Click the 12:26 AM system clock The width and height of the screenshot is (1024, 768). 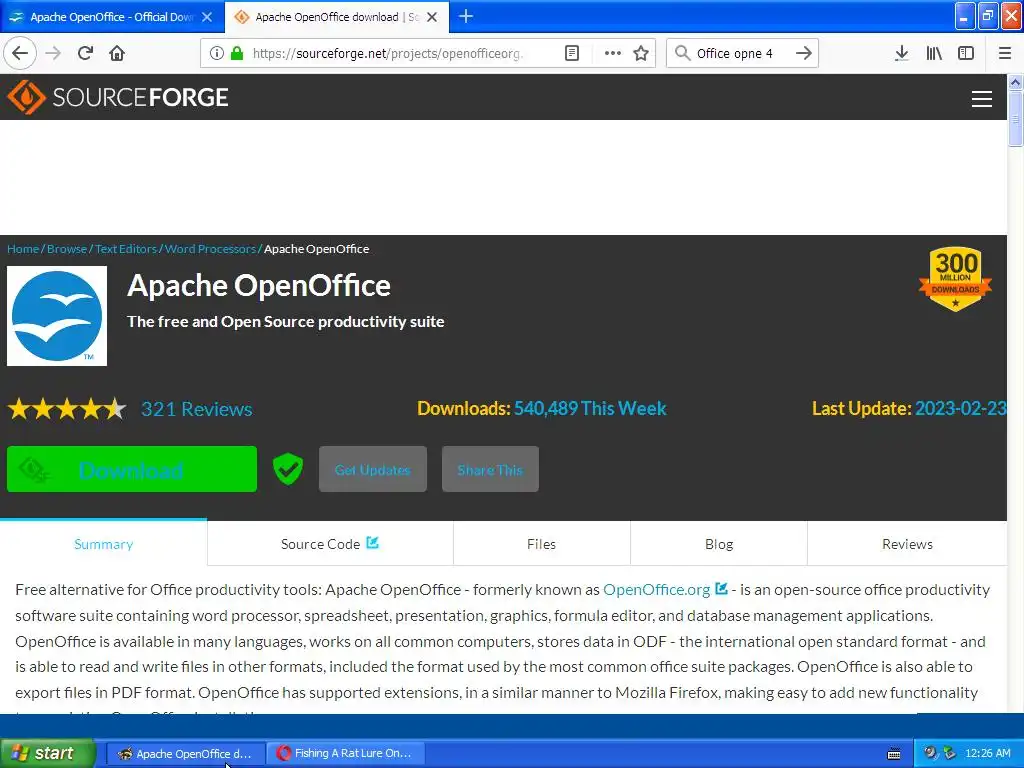[987, 753]
